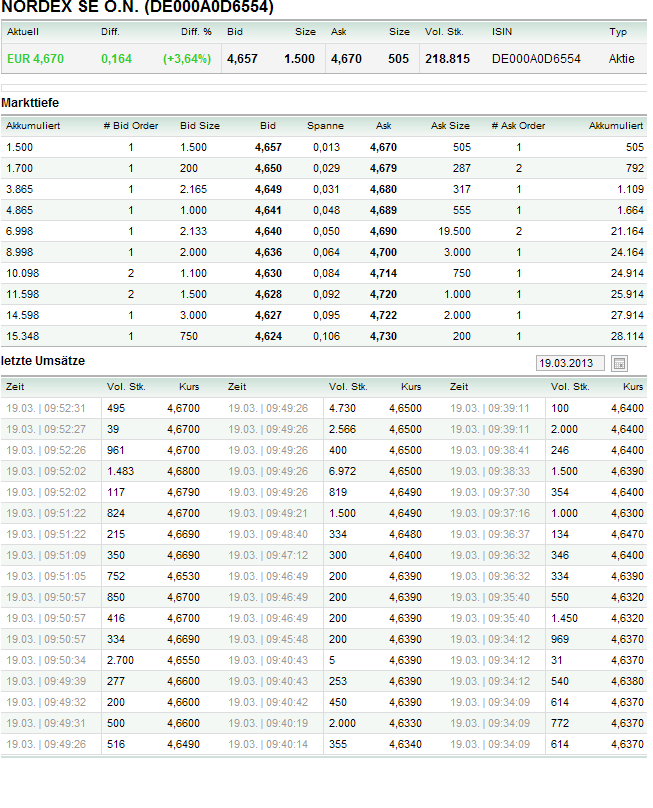This screenshot has height=808, width=653.
Task: Click the # Bid Order column header
Action: (131, 126)
